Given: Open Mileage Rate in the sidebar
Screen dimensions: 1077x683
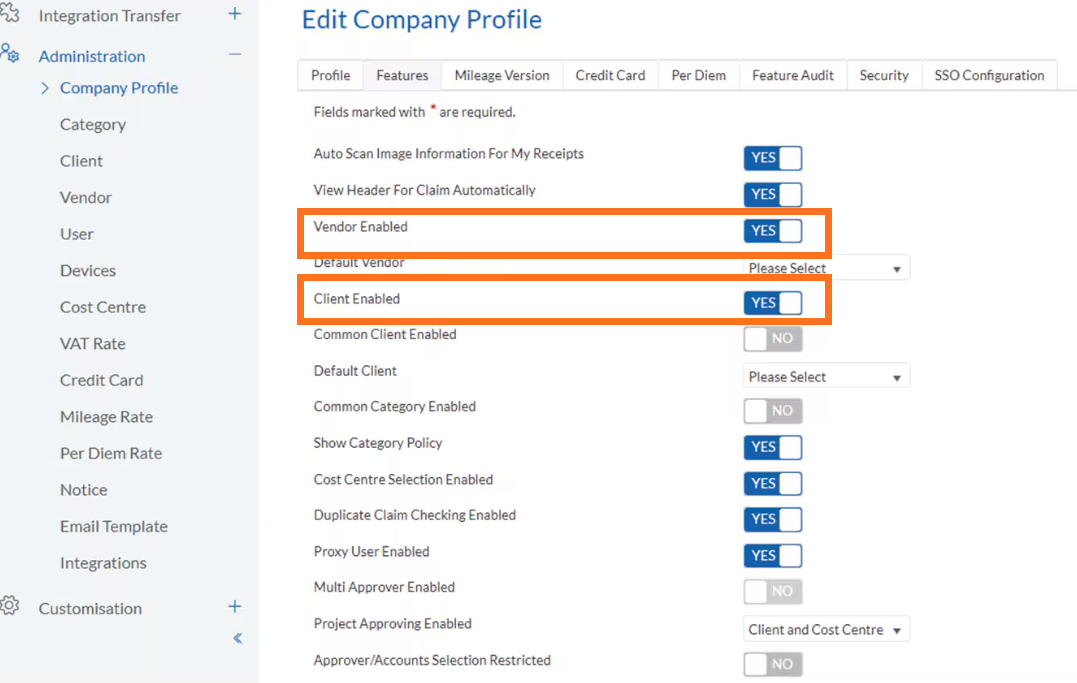Looking at the screenshot, I should [106, 417].
